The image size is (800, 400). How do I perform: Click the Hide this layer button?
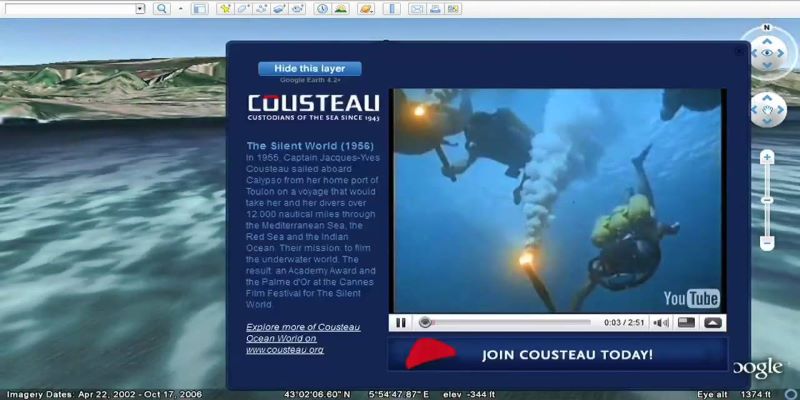[309, 69]
